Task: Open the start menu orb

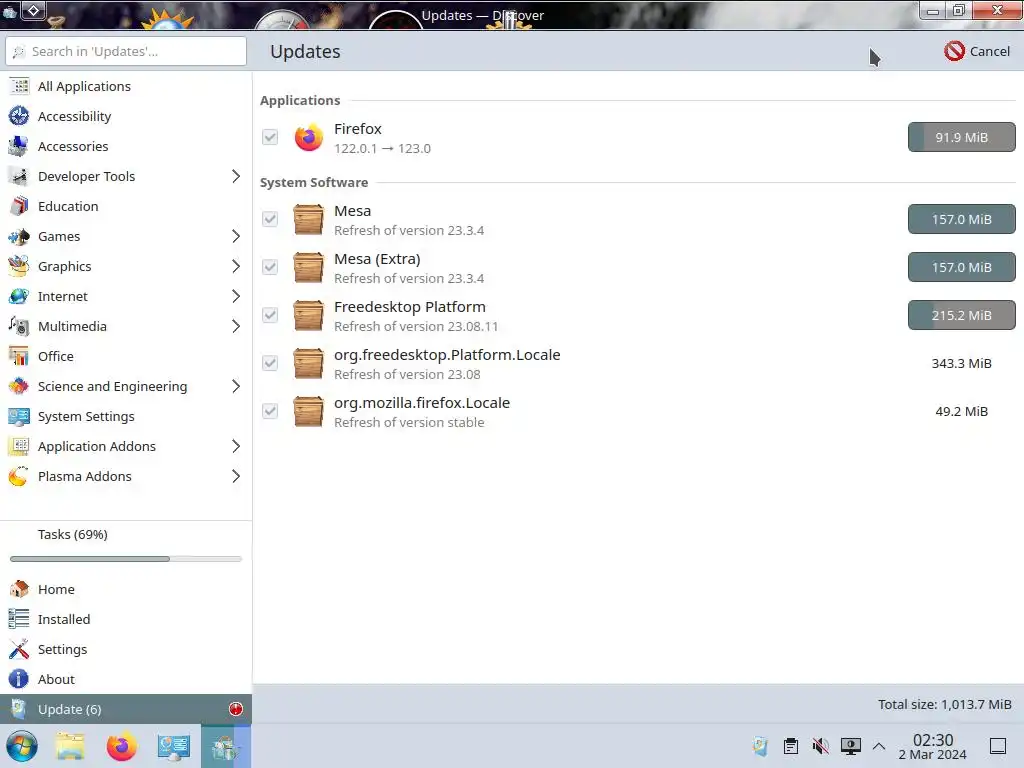Action: tap(22, 746)
